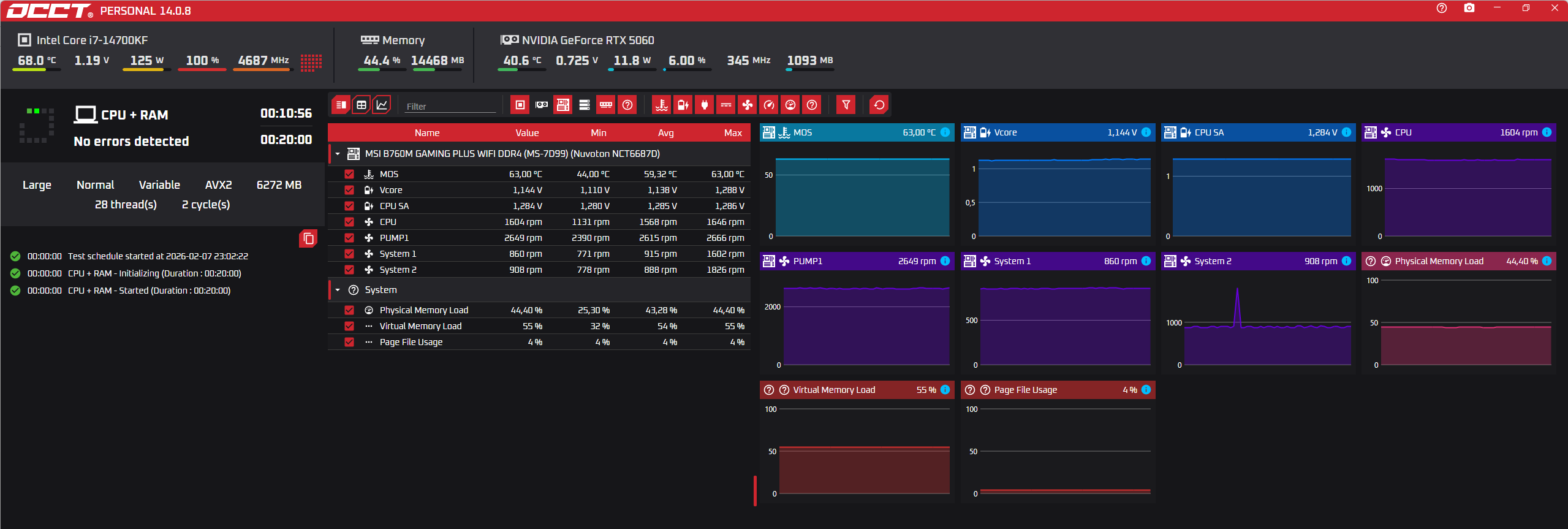Uncheck the Virtual Memory Load row

(x=349, y=326)
